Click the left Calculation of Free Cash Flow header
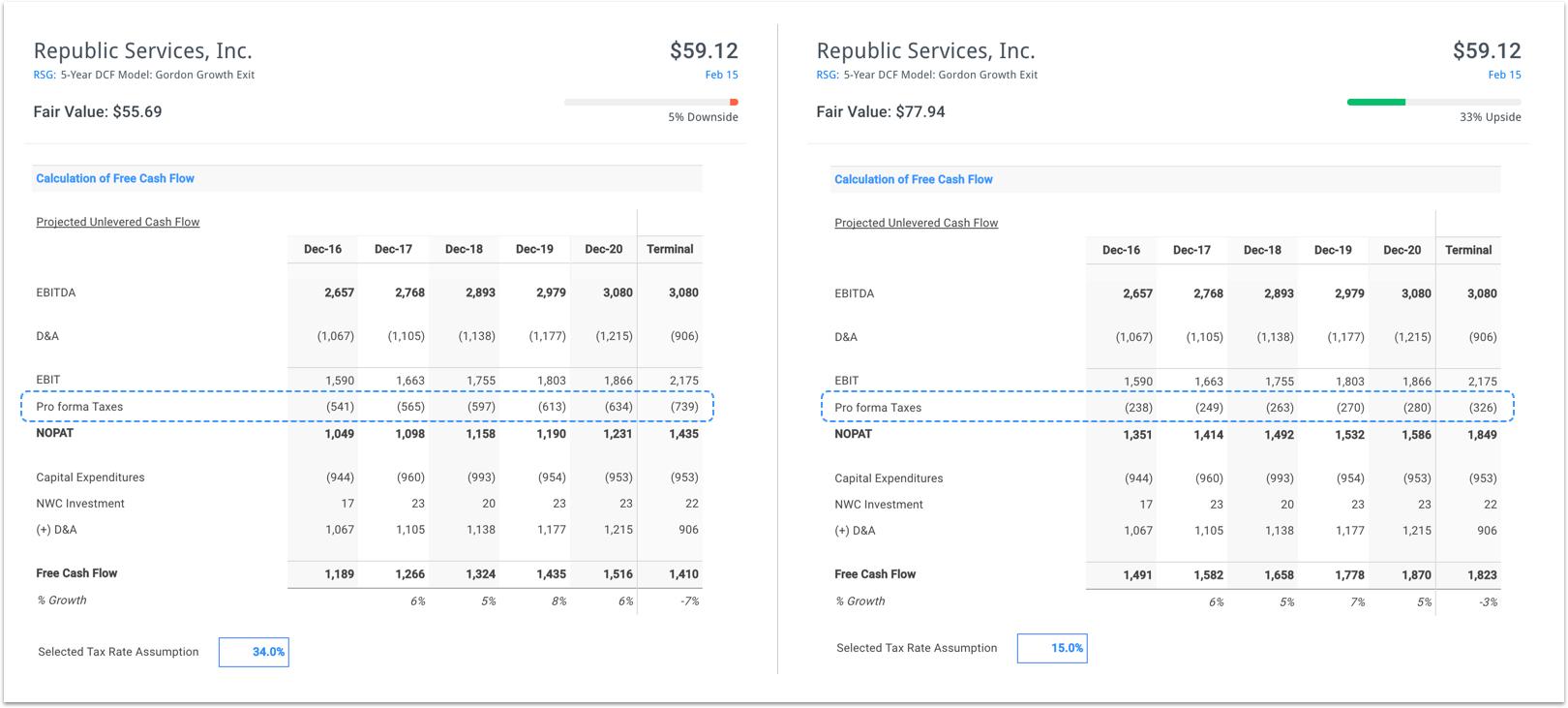Viewport: 1568px width, 708px height. coord(115,178)
